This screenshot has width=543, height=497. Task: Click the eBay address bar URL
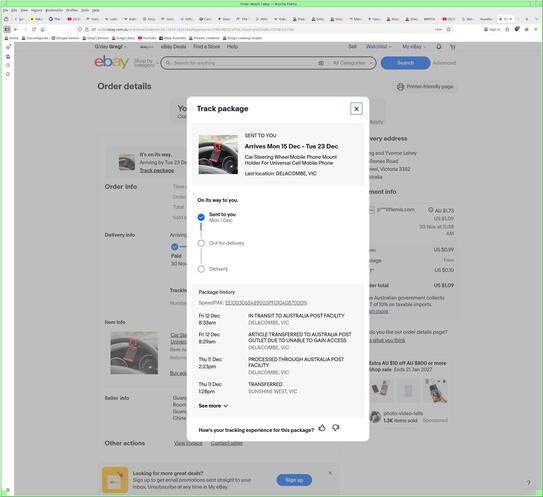196,29
